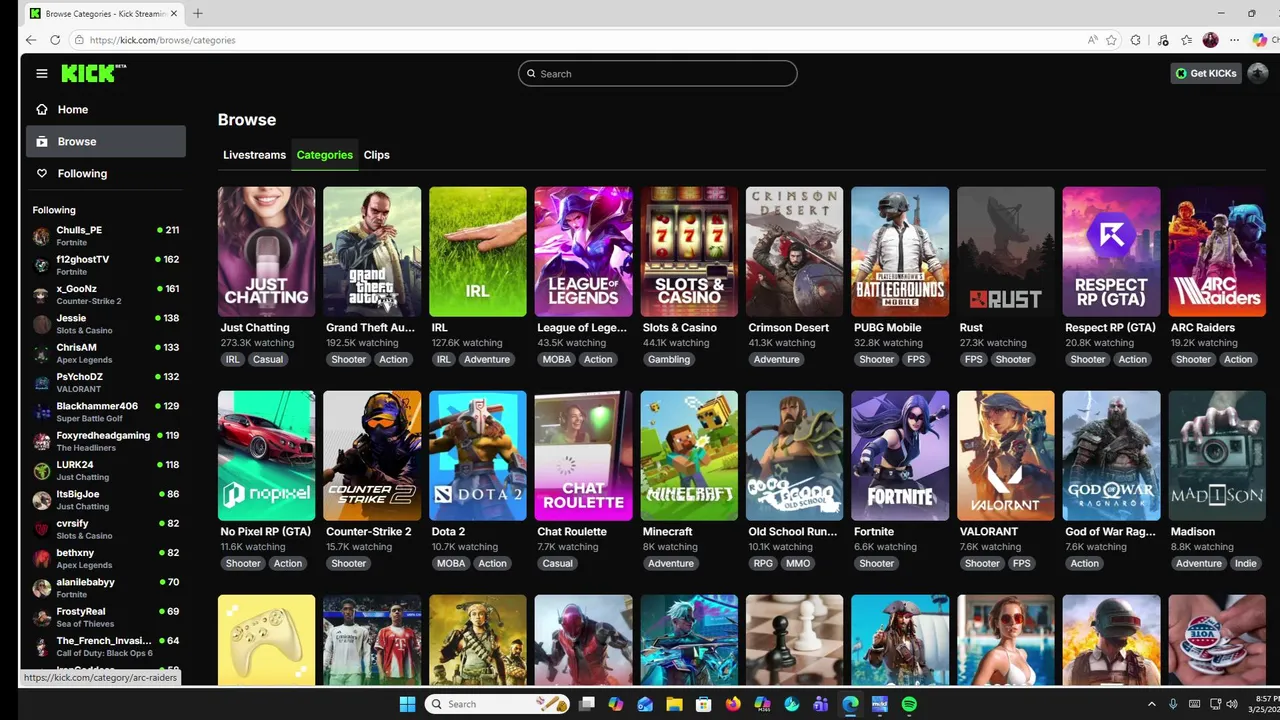Open the Grand Theft Auto category thumbnail
This screenshot has width=1280, height=720.
[x=372, y=251]
